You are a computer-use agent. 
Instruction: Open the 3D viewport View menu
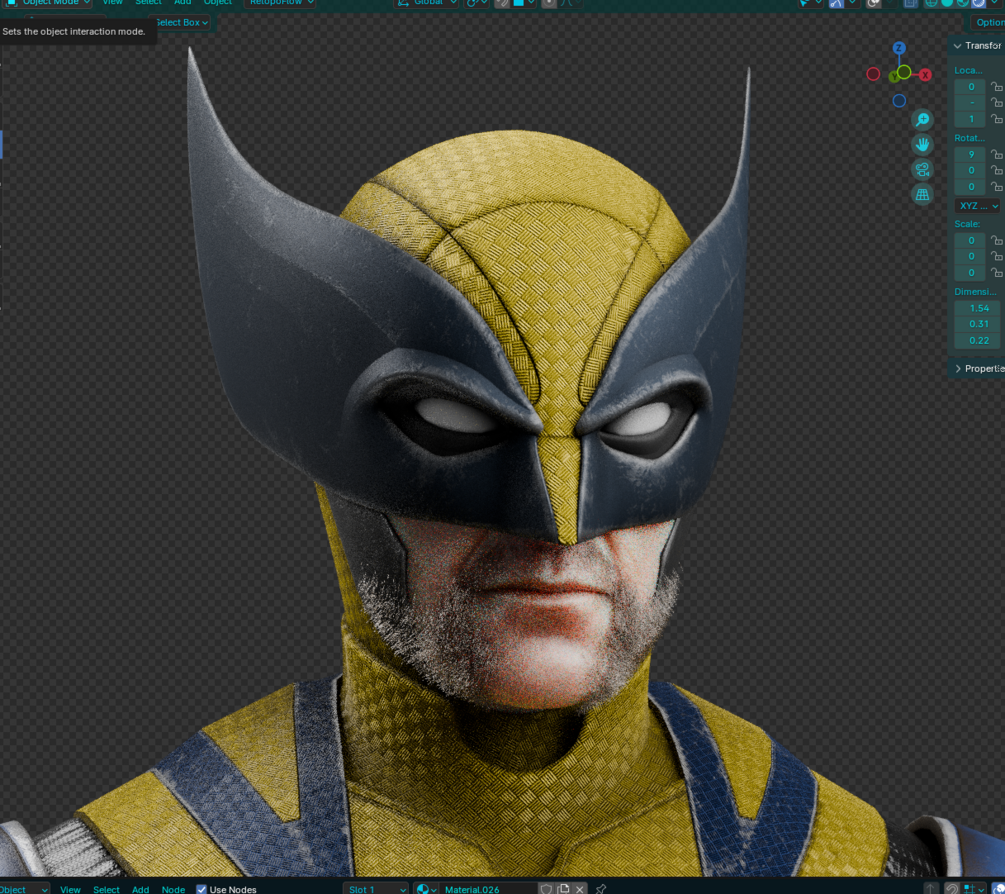click(112, 3)
